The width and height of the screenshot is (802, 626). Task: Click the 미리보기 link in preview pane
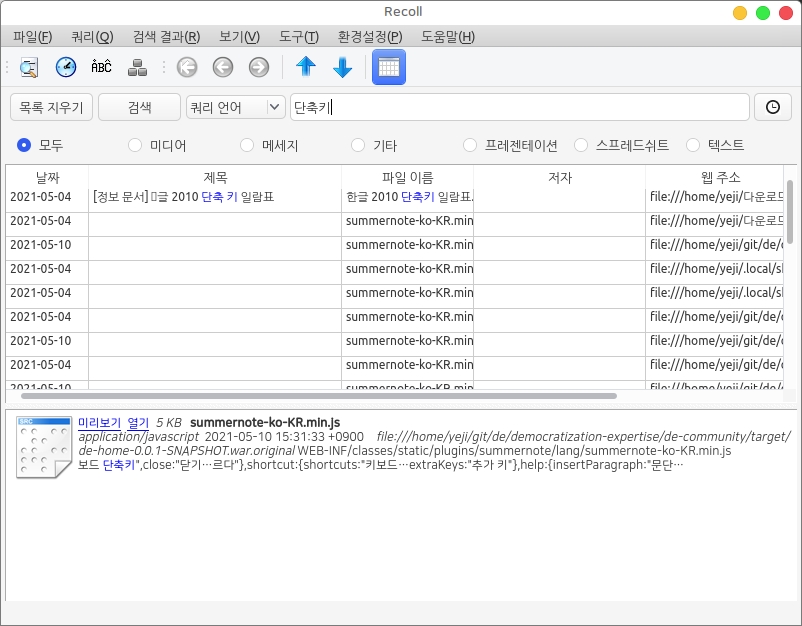99,422
